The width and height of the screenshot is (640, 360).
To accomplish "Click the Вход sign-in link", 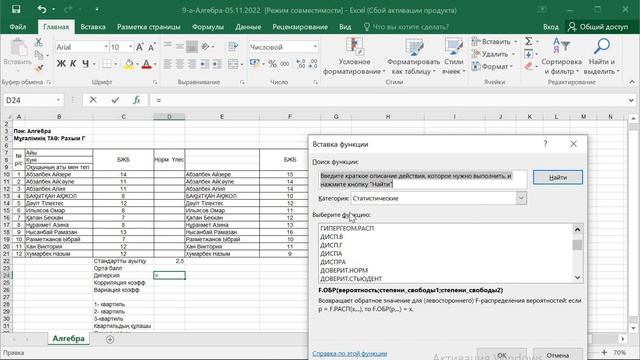I will (551, 27).
